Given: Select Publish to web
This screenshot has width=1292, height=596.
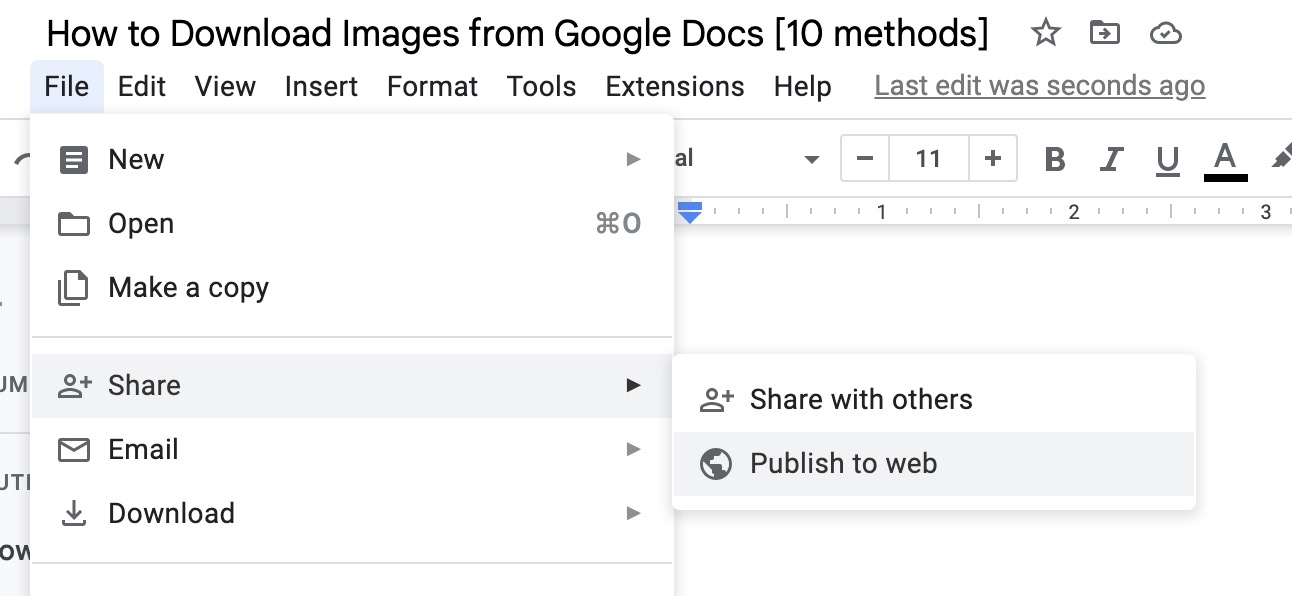Looking at the screenshot, I should click(x=843, y=464).
